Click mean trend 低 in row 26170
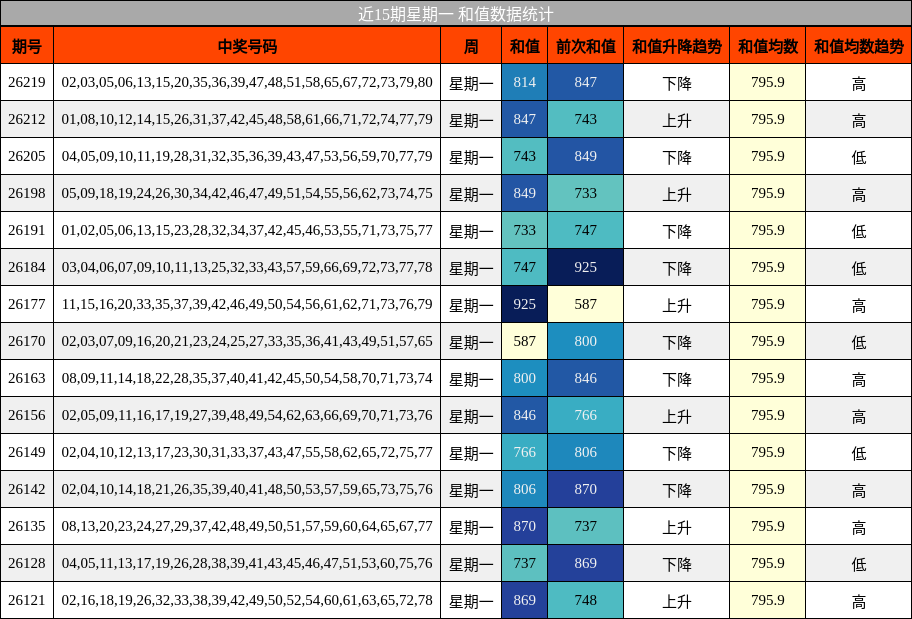 [858, 341]
